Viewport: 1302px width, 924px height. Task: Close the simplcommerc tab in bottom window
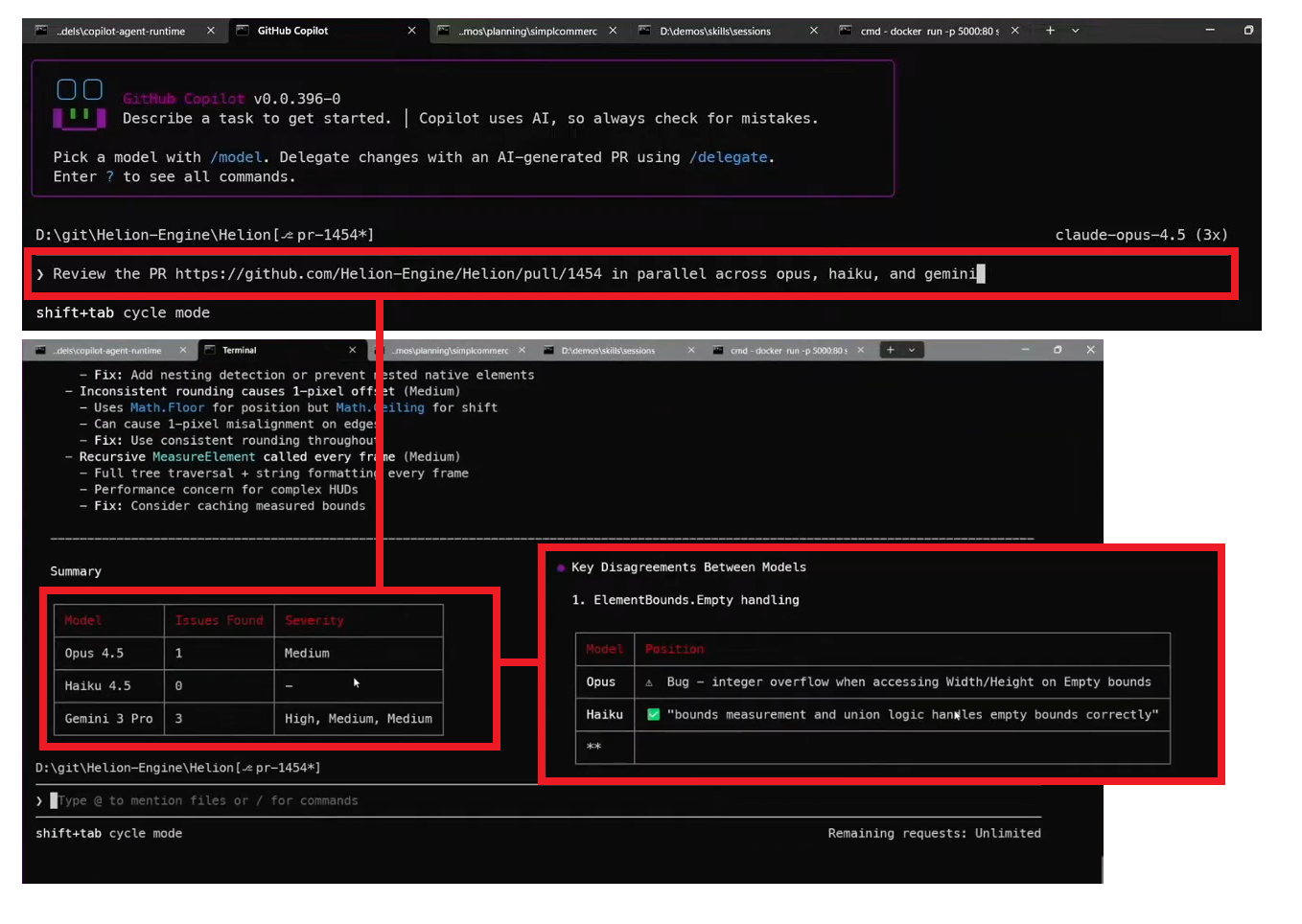click(523, 351)
